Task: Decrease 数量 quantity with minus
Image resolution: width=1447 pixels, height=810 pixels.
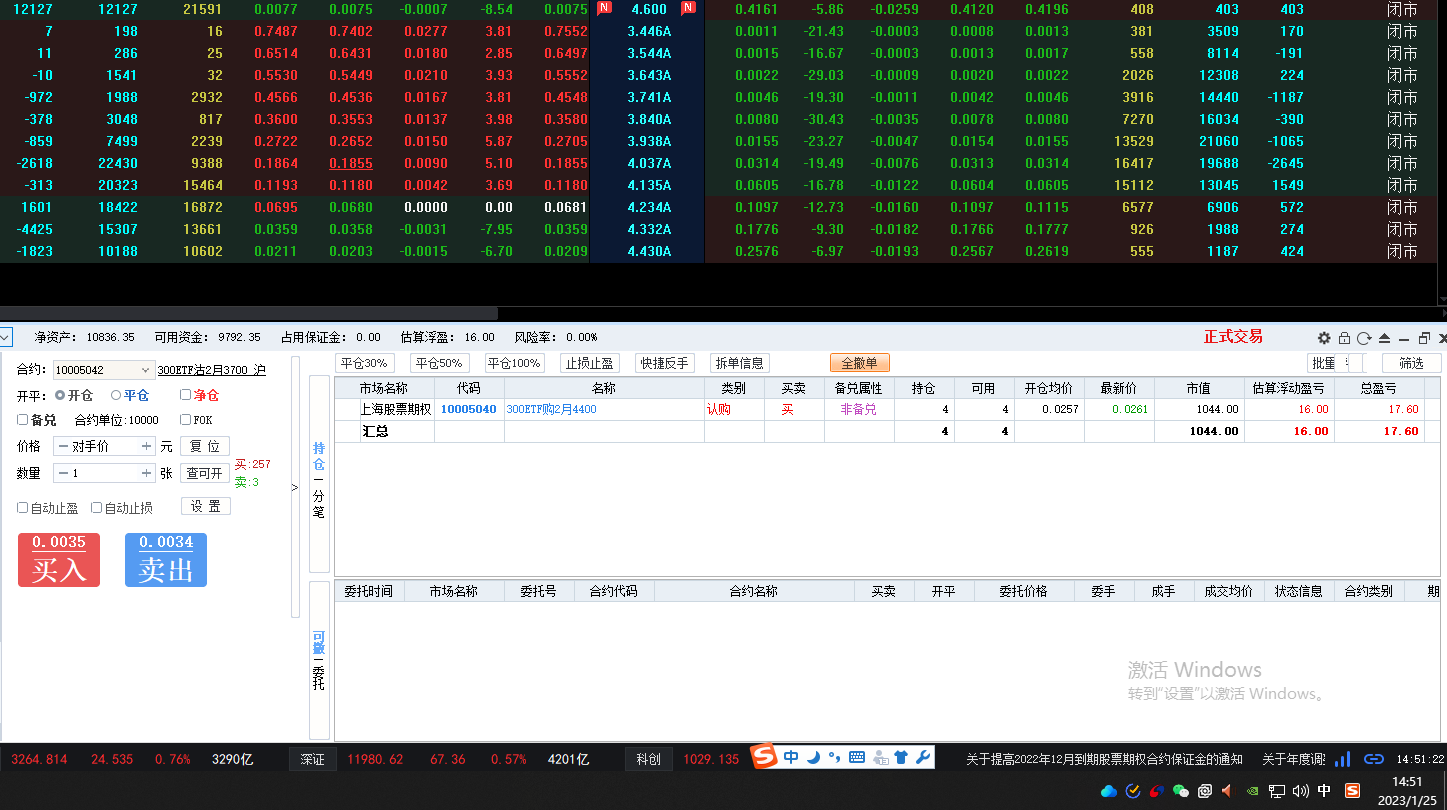Action: 63,473
